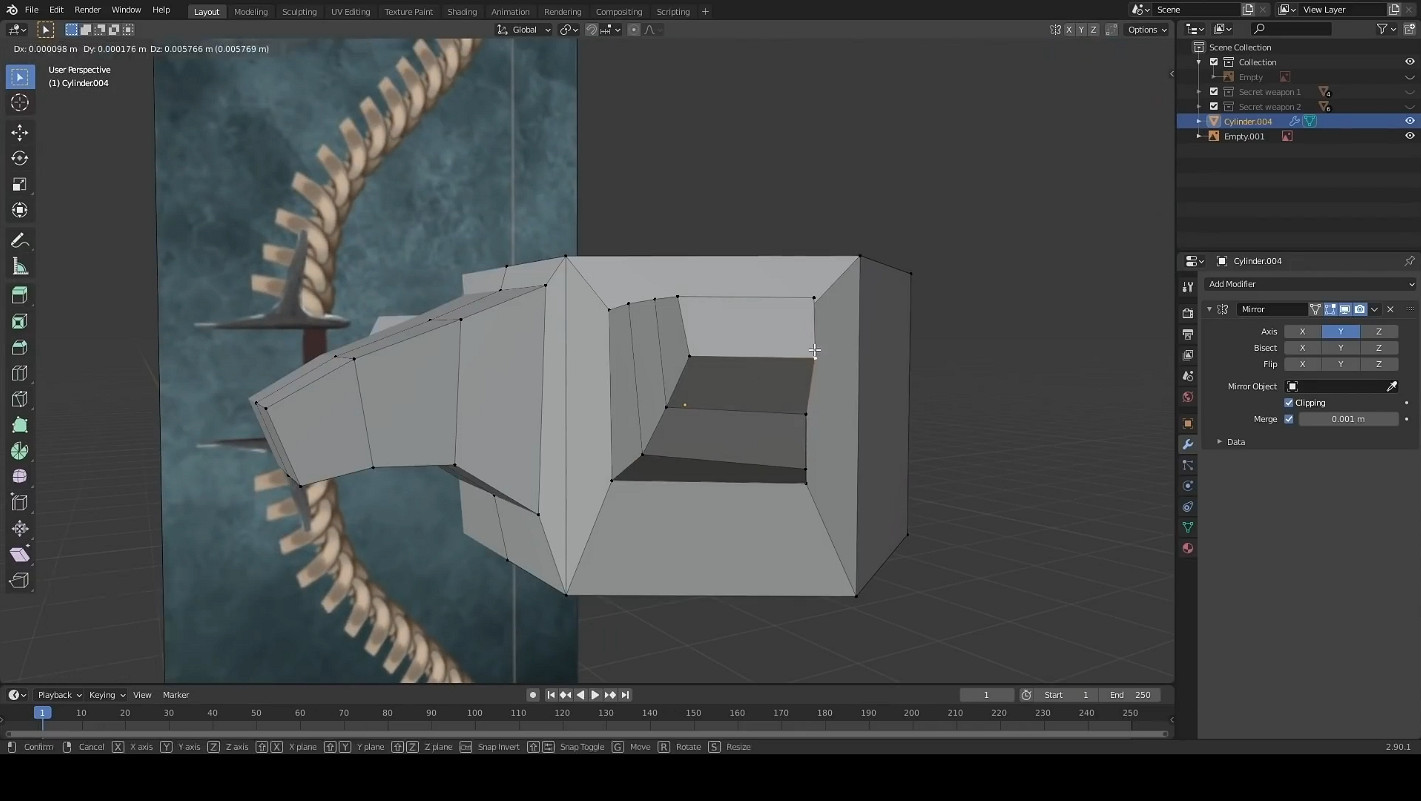The width and height of the screenshot is (1421, 801).
Task: Open the viewport Options button
Action: (x=1146, y=30)
